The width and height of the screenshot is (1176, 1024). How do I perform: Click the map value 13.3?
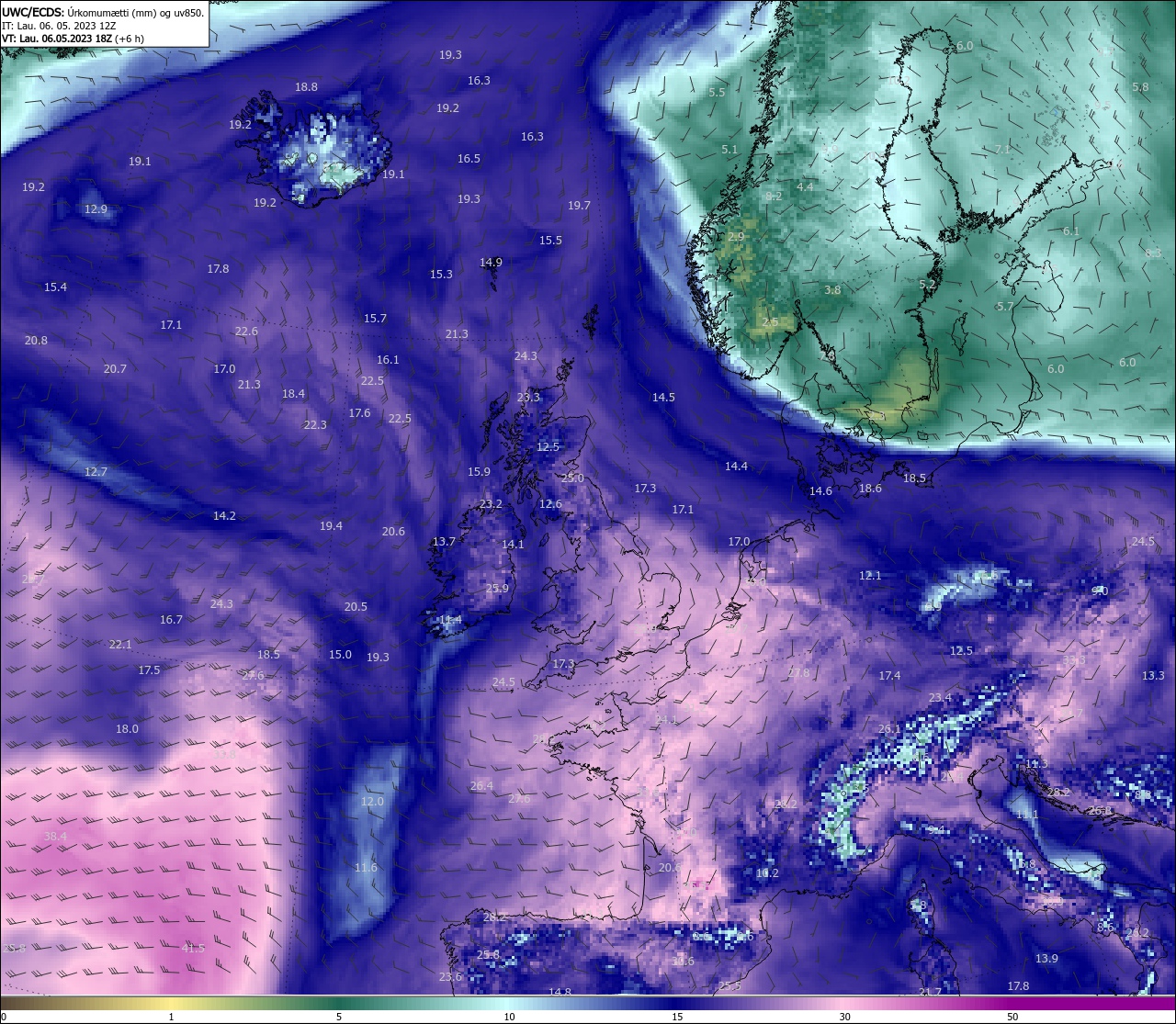point(1153,676)
